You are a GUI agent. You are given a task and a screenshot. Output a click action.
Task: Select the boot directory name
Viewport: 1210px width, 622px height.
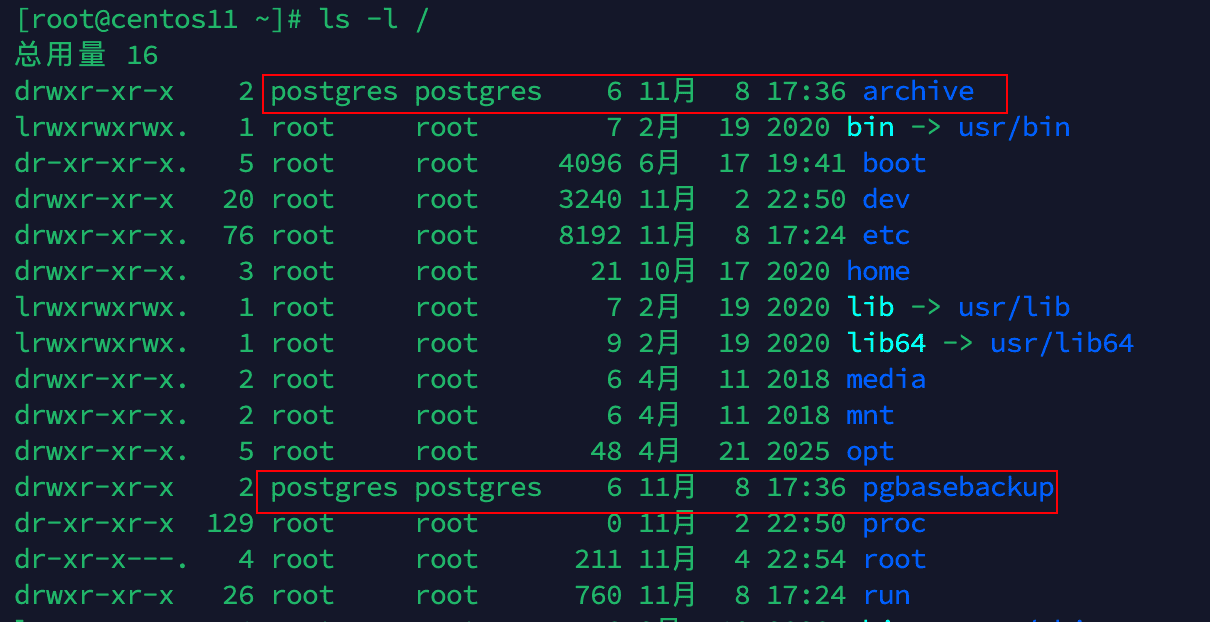[893, 163]
